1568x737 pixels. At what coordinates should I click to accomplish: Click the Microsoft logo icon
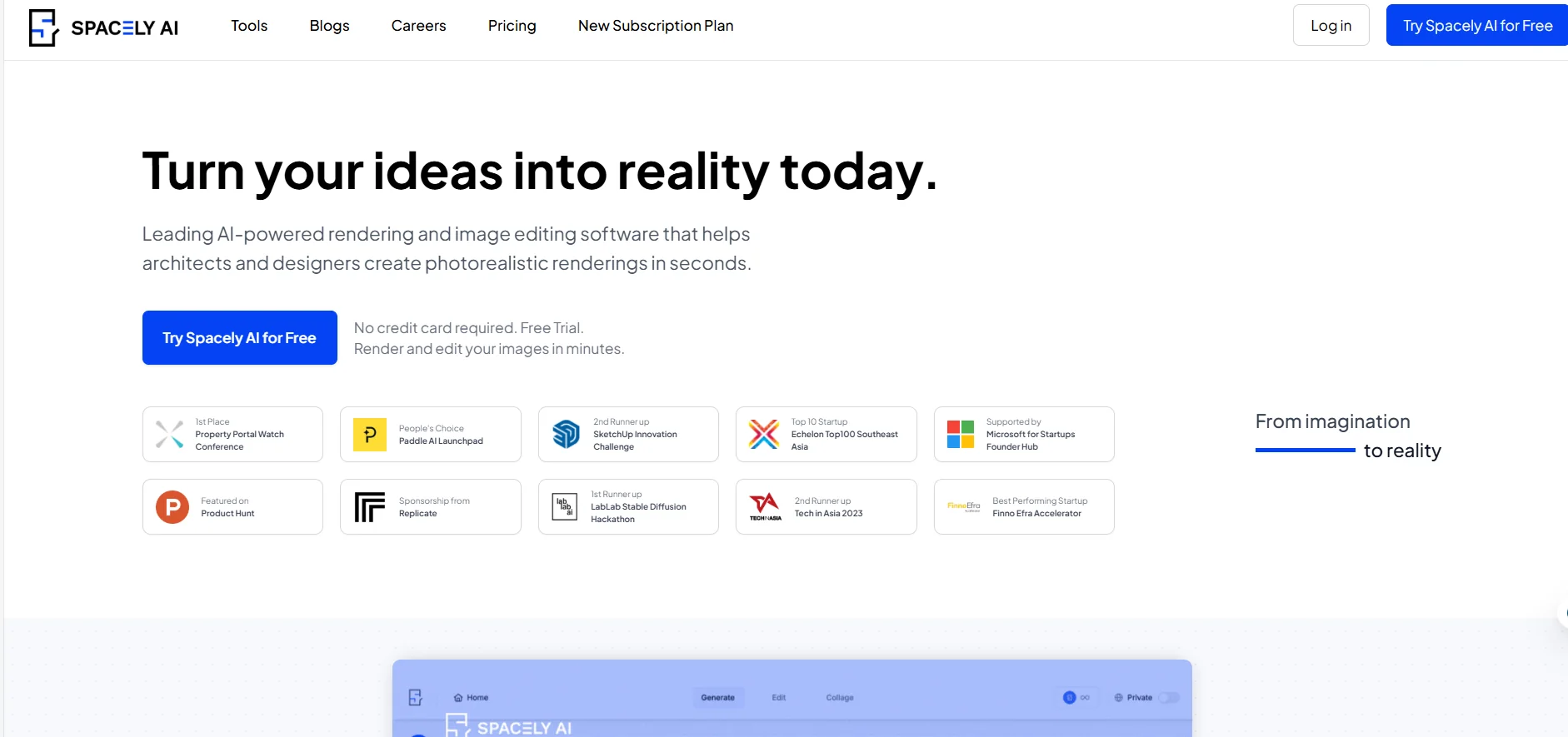tap(961, 434)
